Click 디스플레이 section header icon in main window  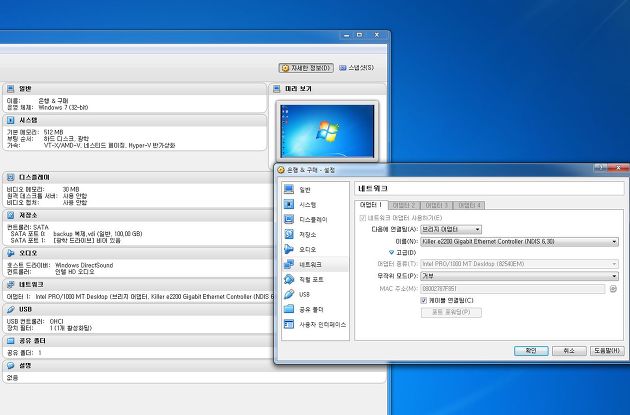click(10, 177)
